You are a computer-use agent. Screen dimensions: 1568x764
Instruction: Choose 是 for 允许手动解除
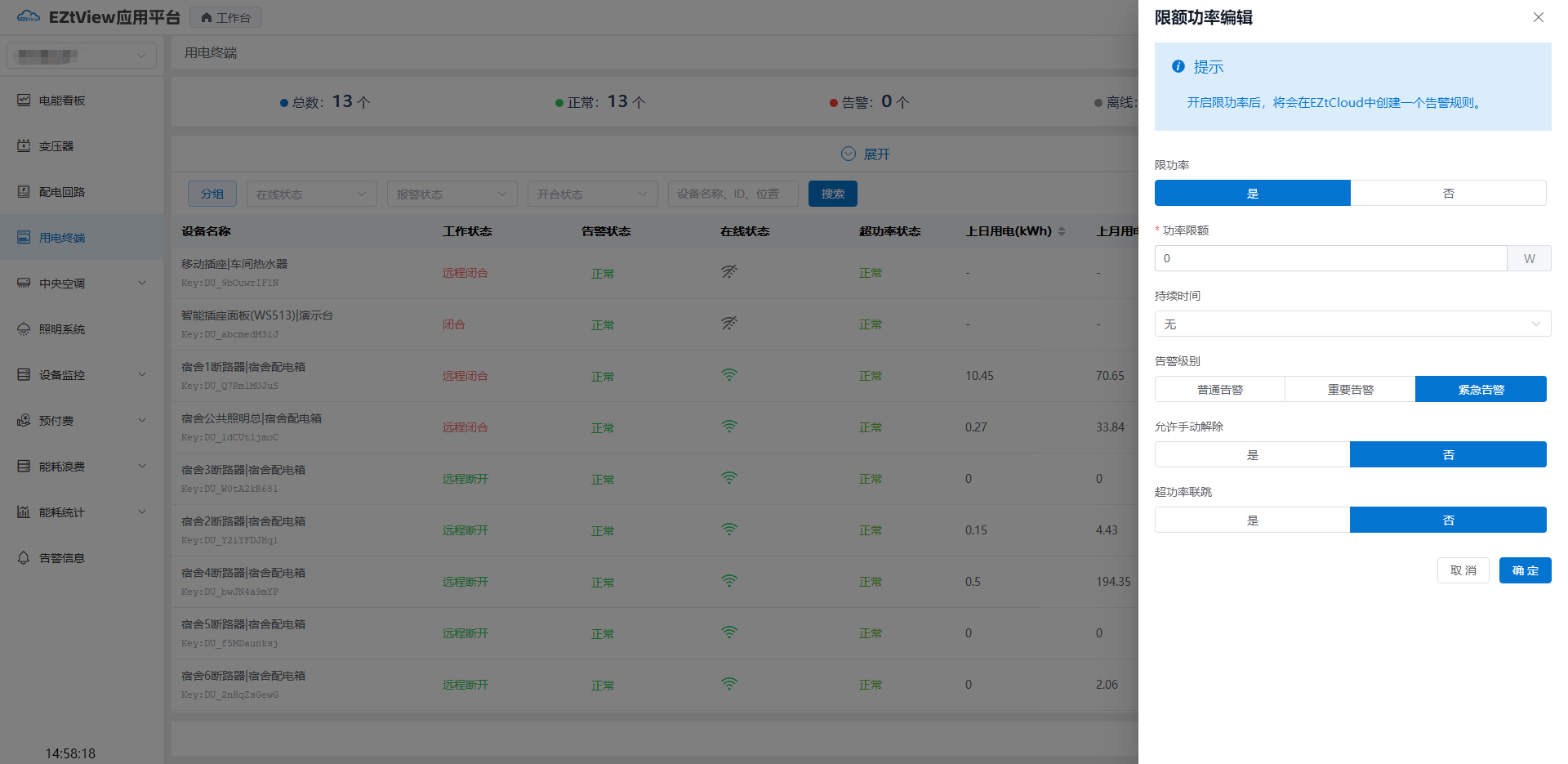(x=1252, y=454)
